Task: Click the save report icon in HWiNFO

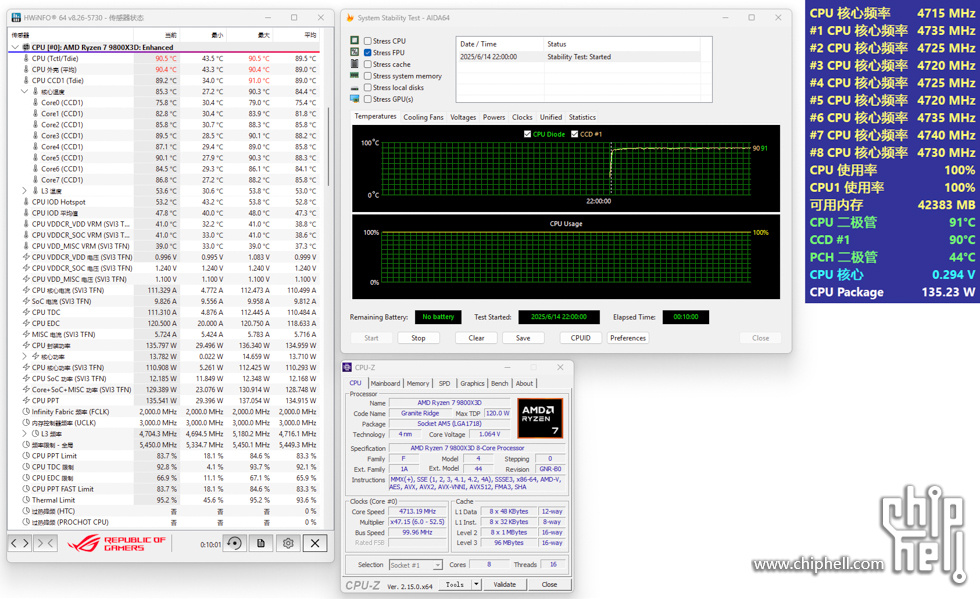Action: tap(261, 543)
